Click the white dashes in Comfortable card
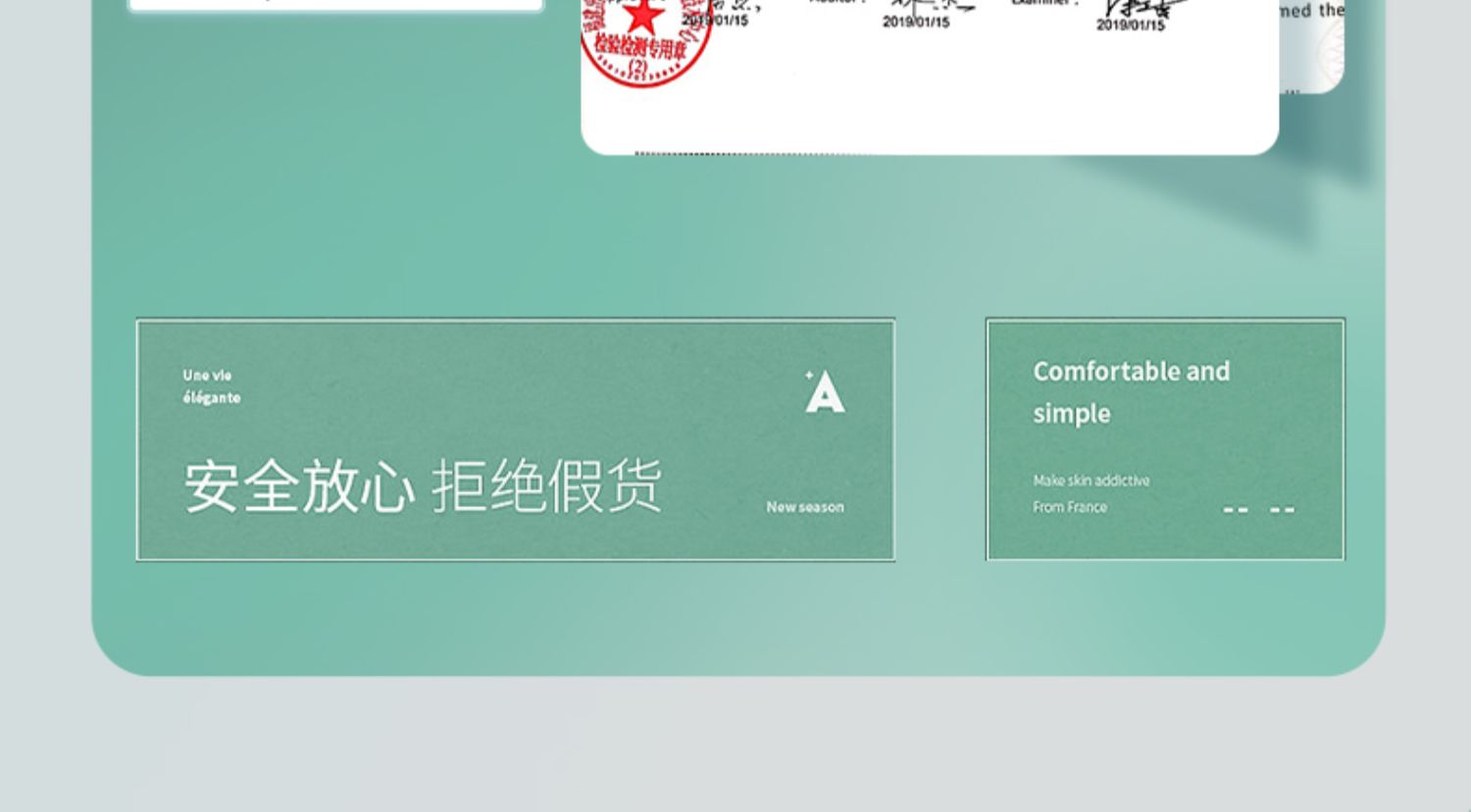 pyautogui.click(x=1258, y=510)
